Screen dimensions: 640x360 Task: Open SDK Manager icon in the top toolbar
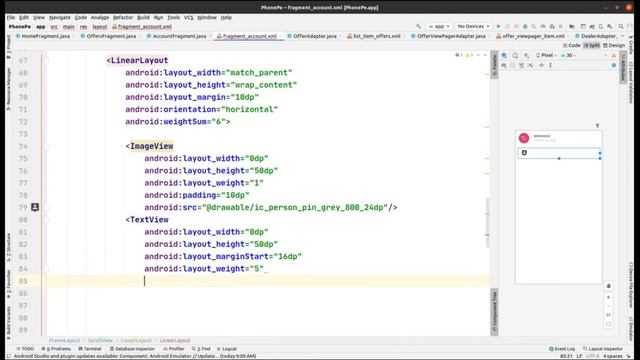(610, 27)
